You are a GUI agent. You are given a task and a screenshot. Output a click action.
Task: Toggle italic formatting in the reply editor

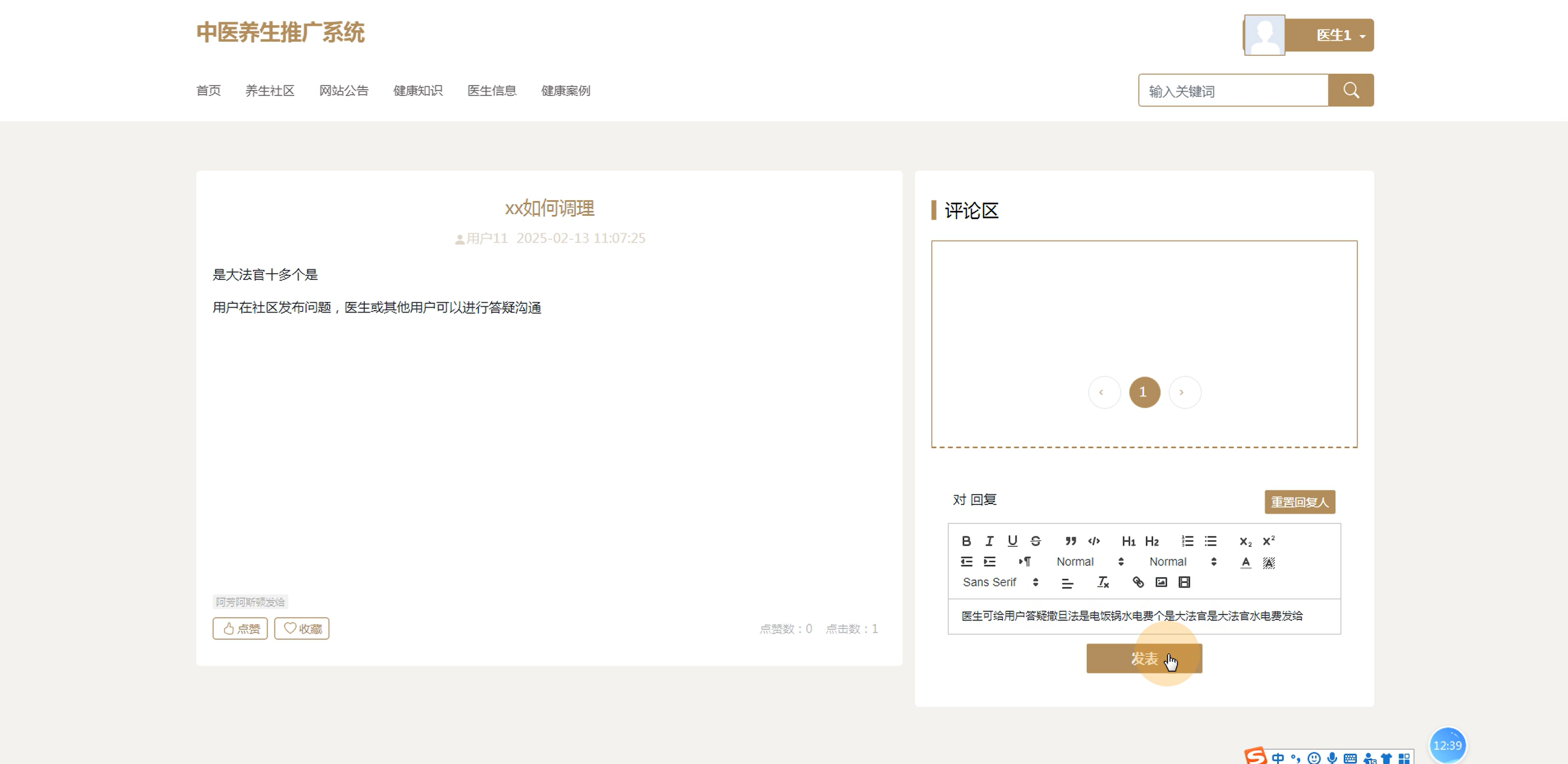pyautogui.click(x=989, y=541)
